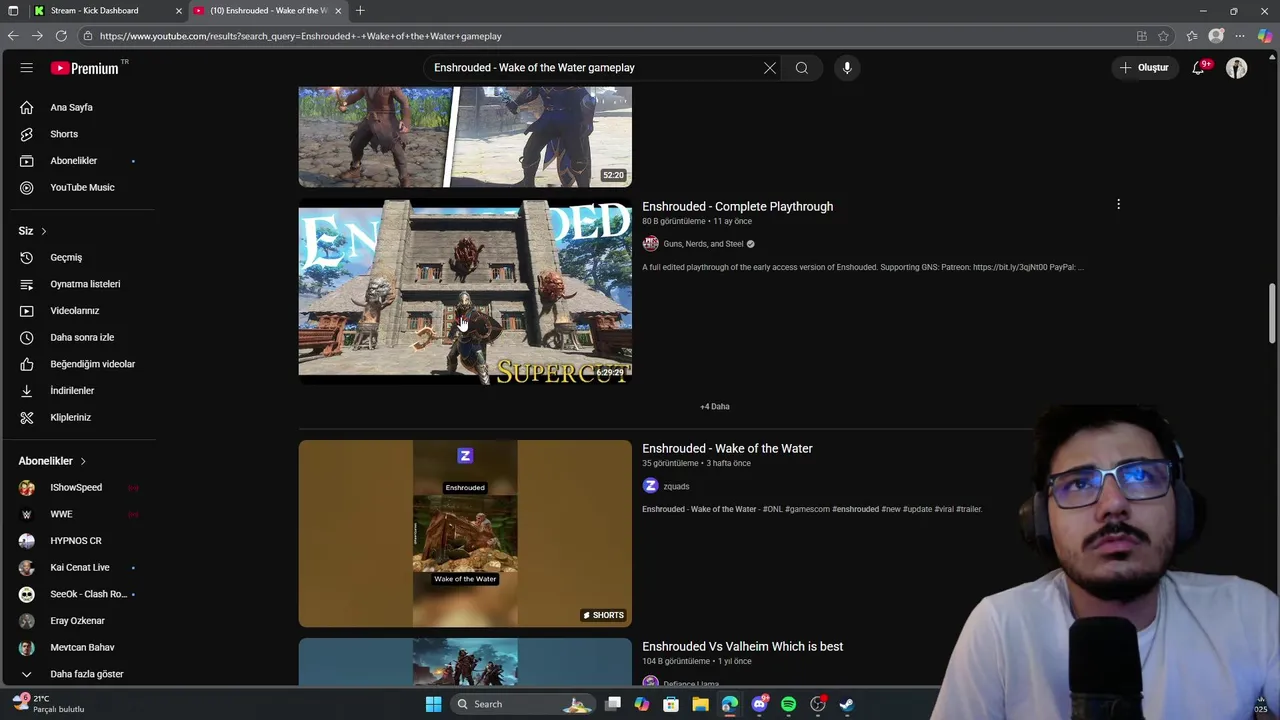Expand the Siz section chevron
This screenshot has height=720, width=1280.
coord(43,231)
